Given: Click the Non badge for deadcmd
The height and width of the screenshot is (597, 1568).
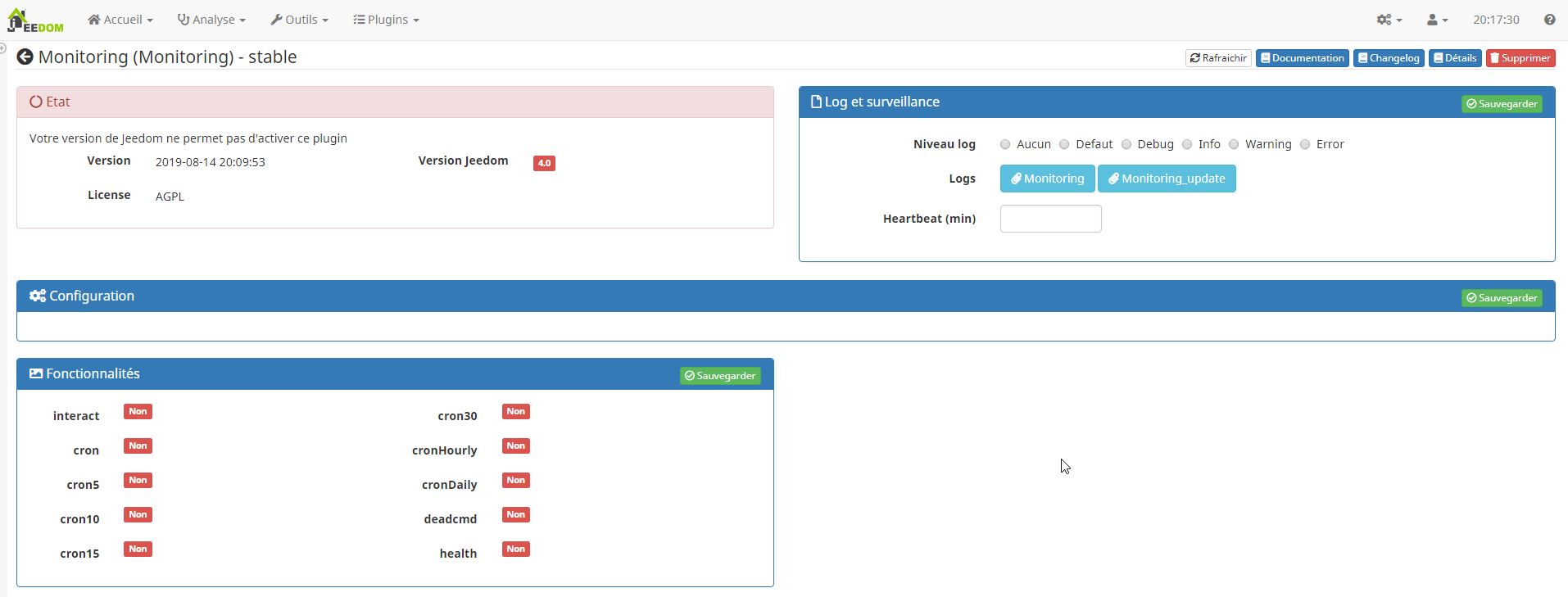Looking at the screenshot, I should [x=515, y=514].
